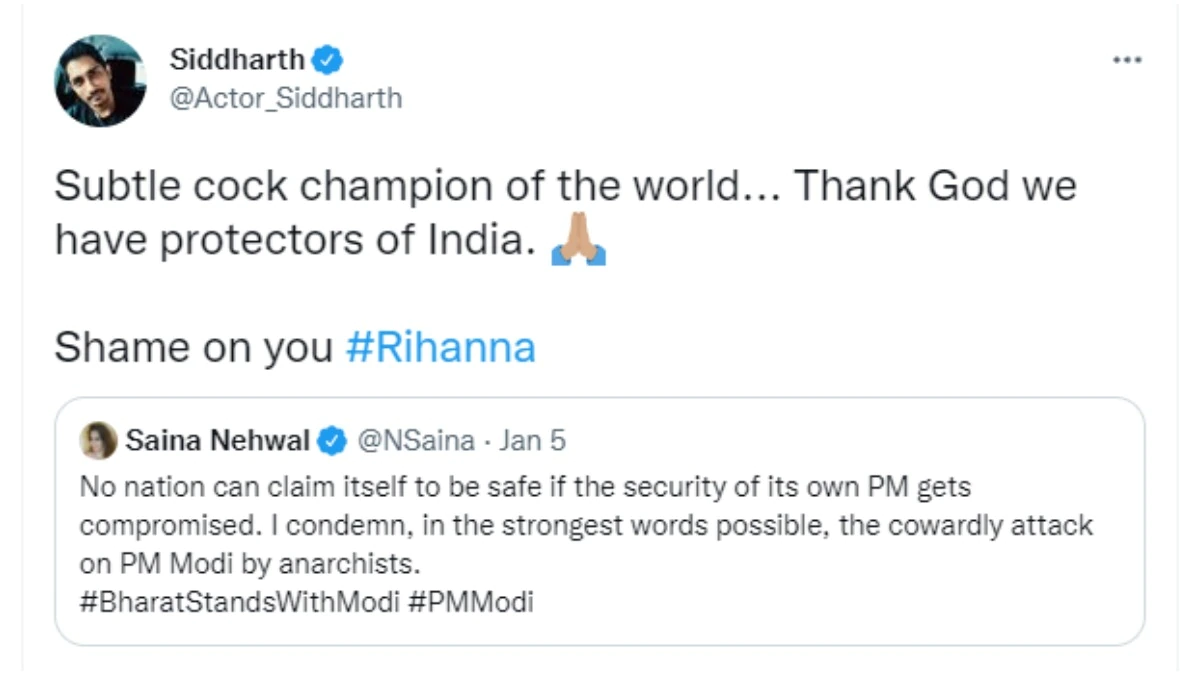Click Siddharth's profile avatar photo

pyautogui.click(x=100, y=81)
